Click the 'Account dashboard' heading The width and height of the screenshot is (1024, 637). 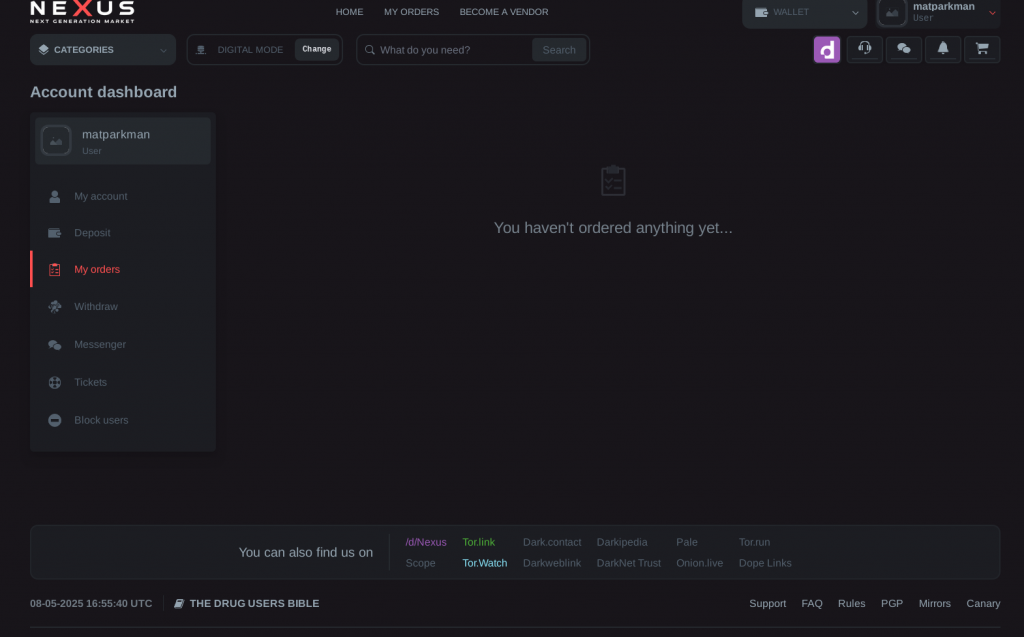coord(103,92)
